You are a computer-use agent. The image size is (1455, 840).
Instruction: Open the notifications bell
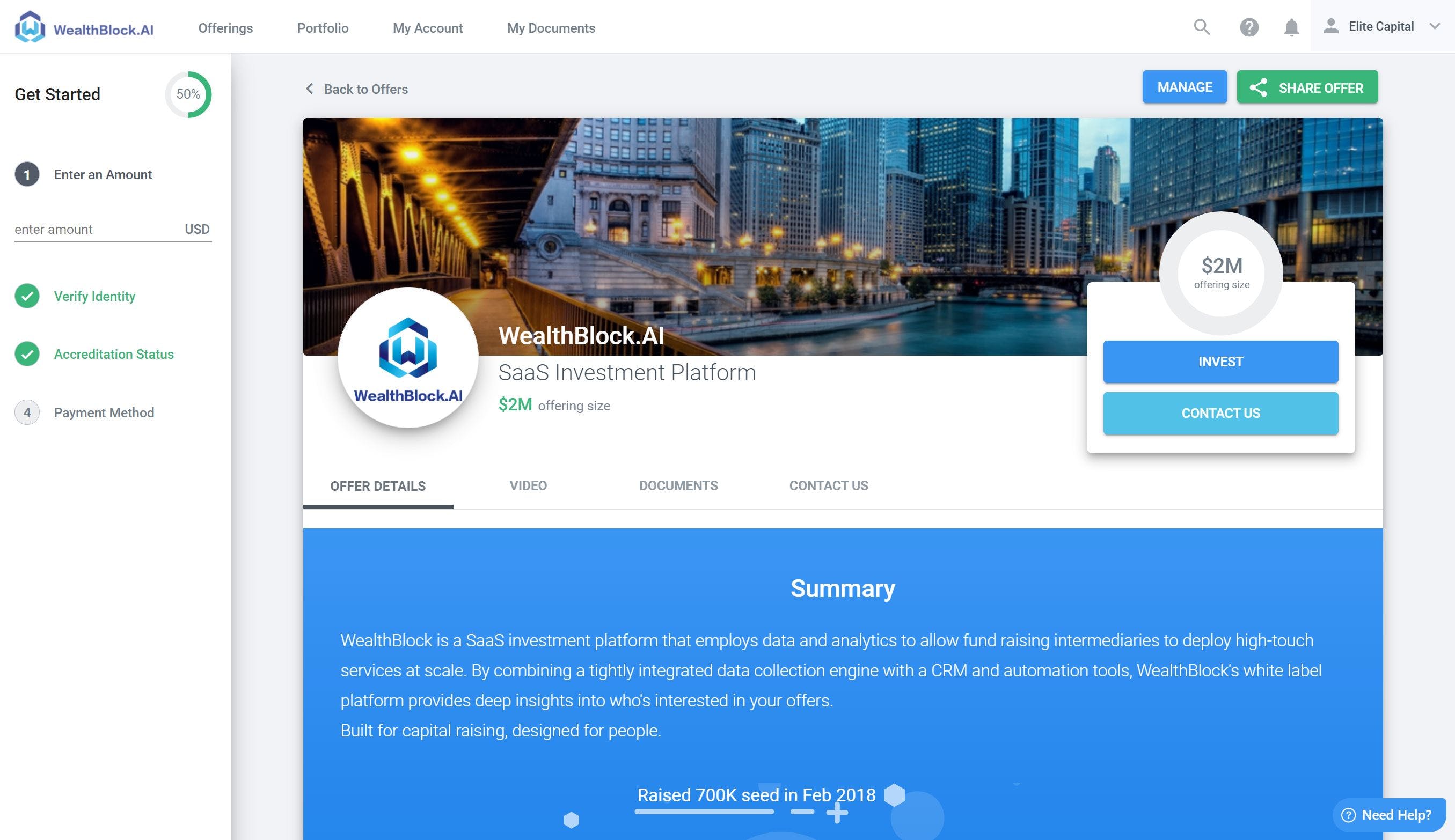[1291, 27]
